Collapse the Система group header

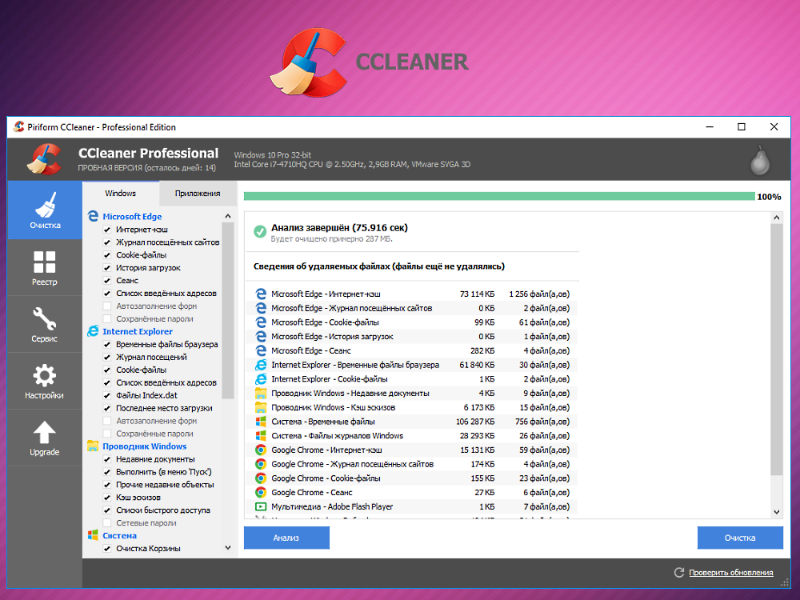pos(119,535)
